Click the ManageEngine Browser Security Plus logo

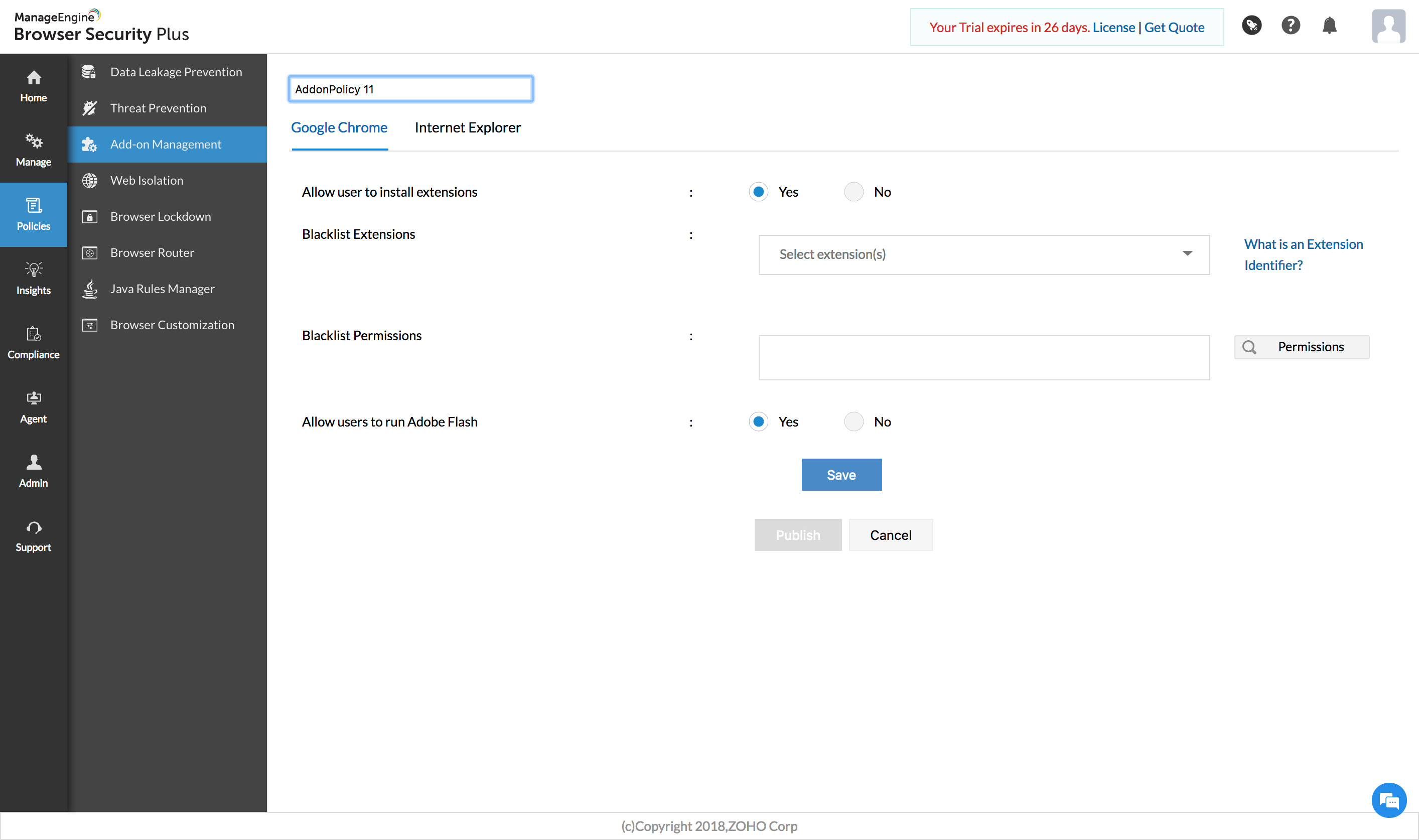[101, 26]
